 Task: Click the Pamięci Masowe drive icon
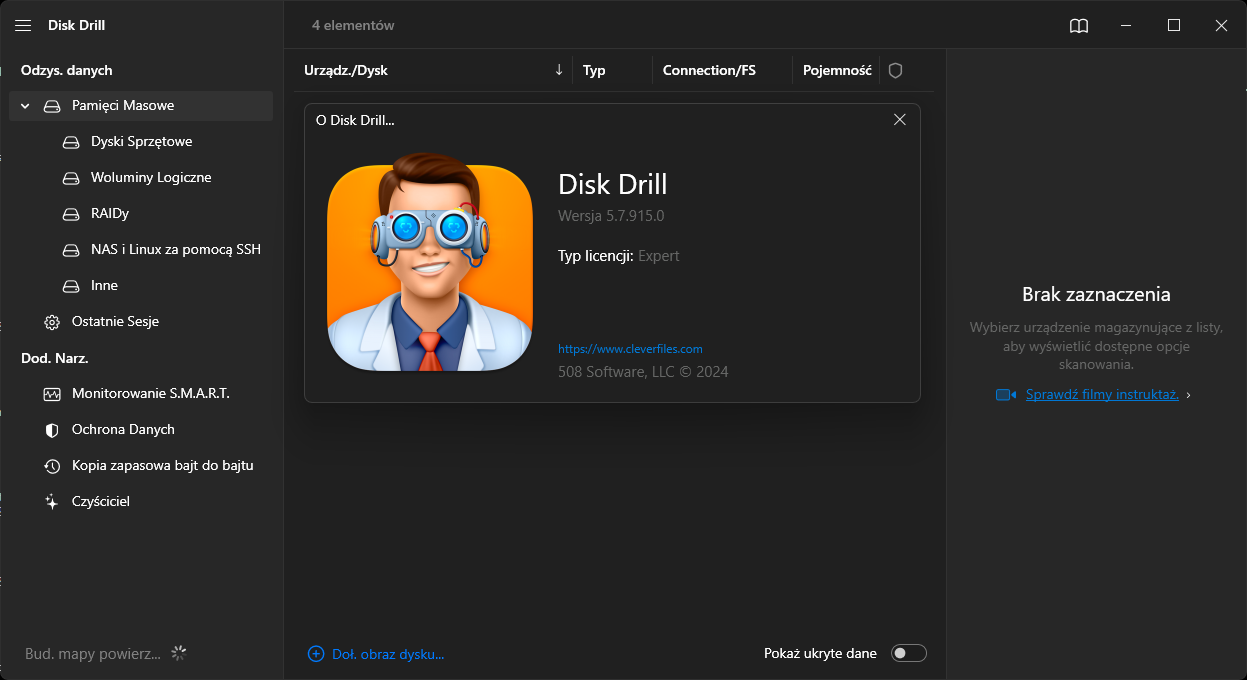(x=52, y=106)
